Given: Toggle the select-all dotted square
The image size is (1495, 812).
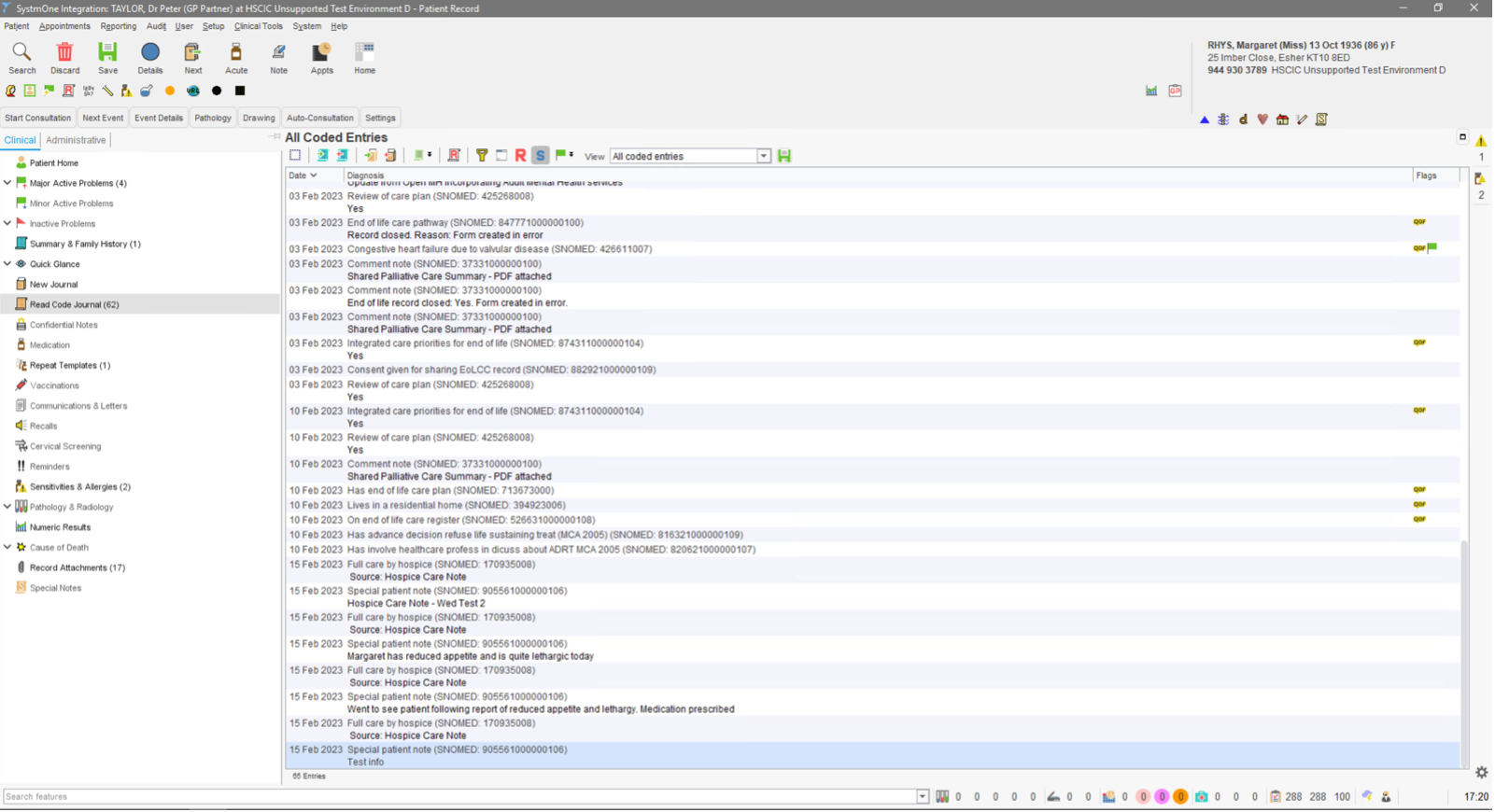Looking at the screenshot, I should coord(295,156).
